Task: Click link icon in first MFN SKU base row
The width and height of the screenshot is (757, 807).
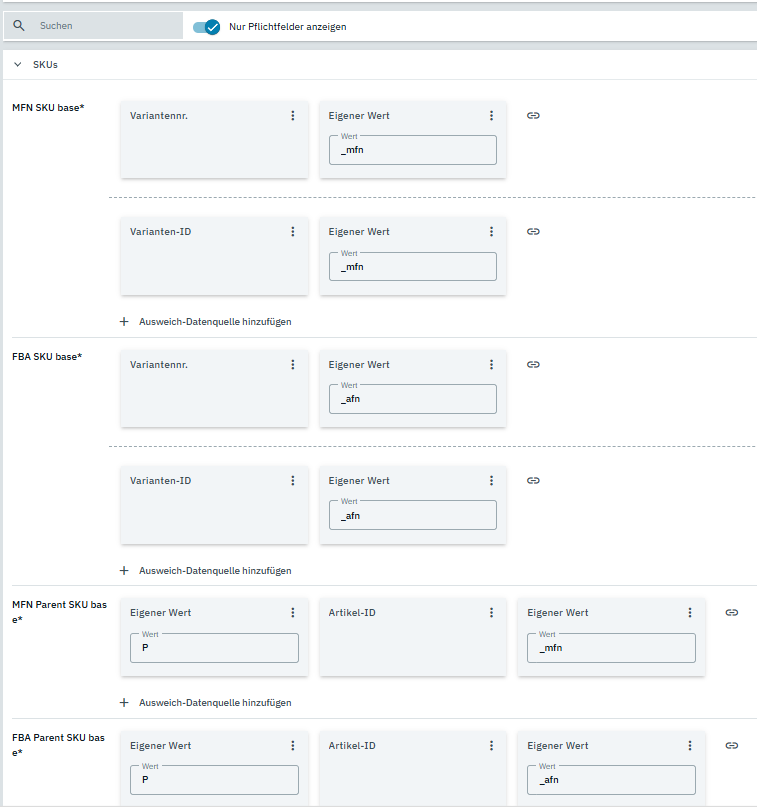Action: (533, 116)
